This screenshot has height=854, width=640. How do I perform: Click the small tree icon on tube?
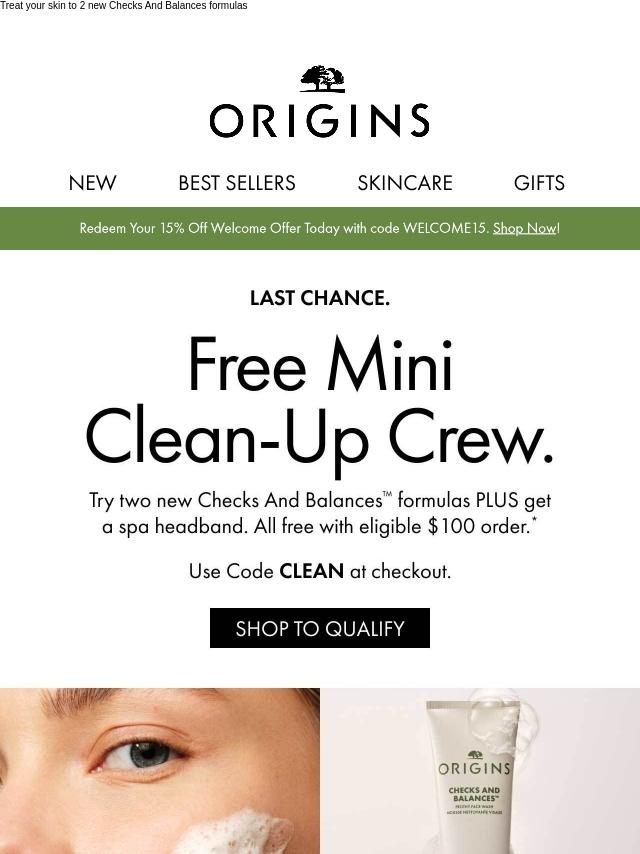[475, 755]
